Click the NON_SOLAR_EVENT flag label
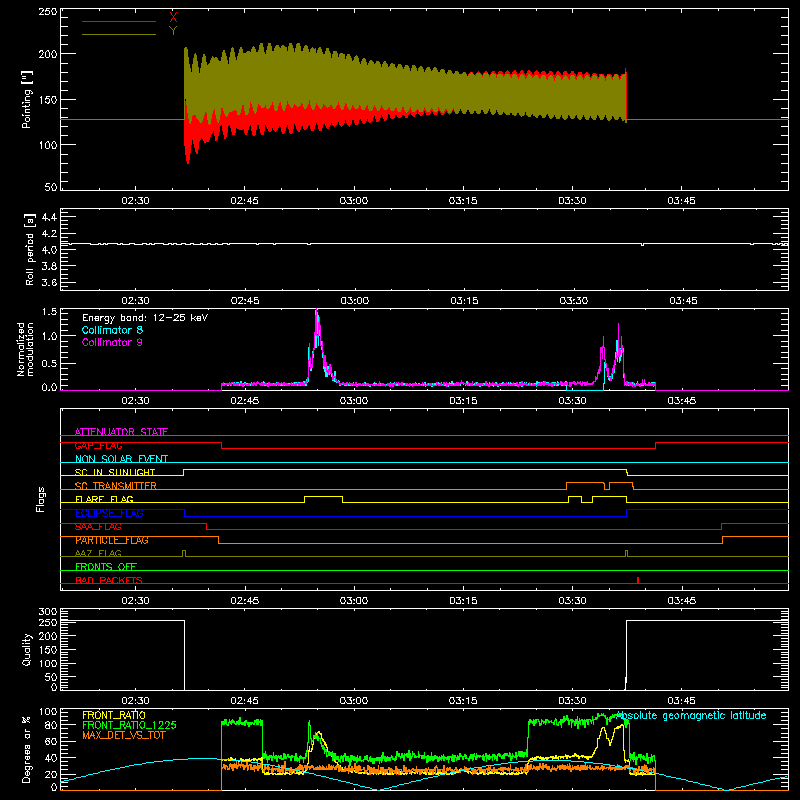Screen dimensions: 800x800 click(121, 459)
